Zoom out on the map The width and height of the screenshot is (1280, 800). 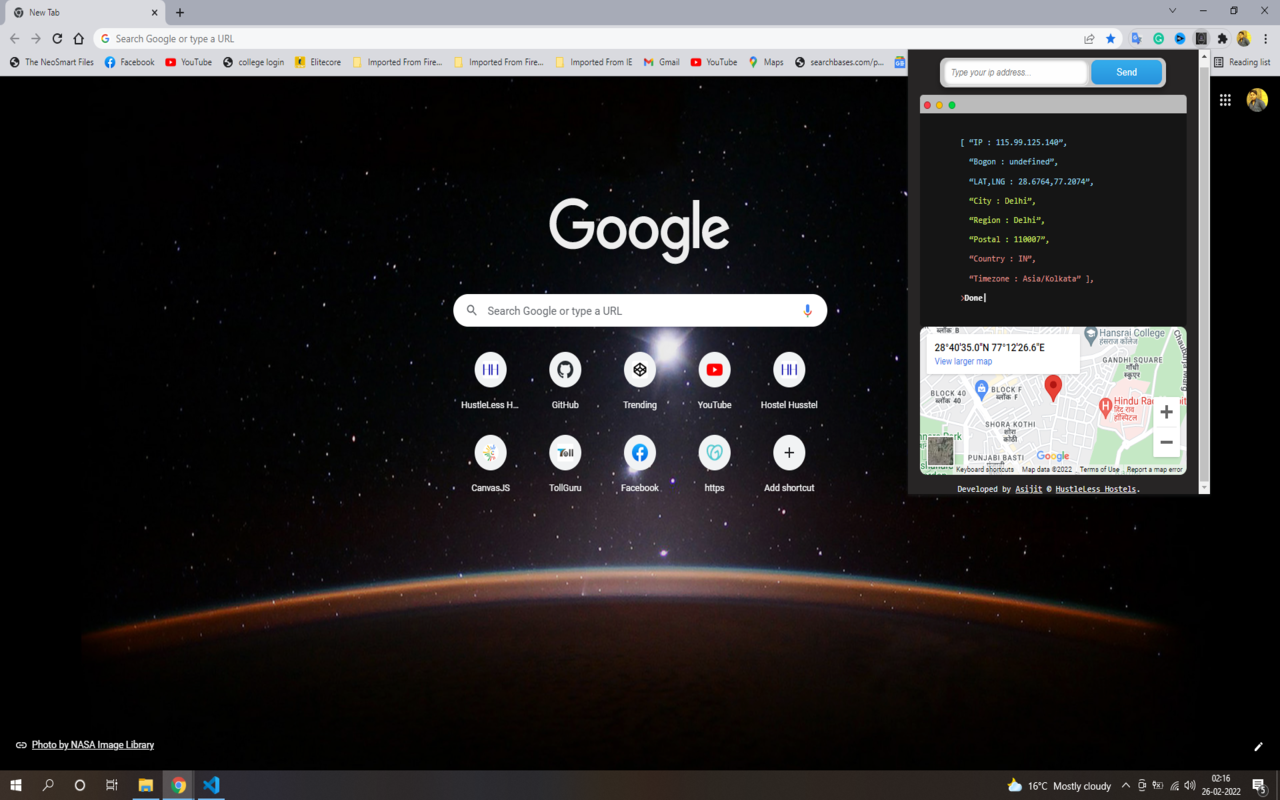point(1166,442)
